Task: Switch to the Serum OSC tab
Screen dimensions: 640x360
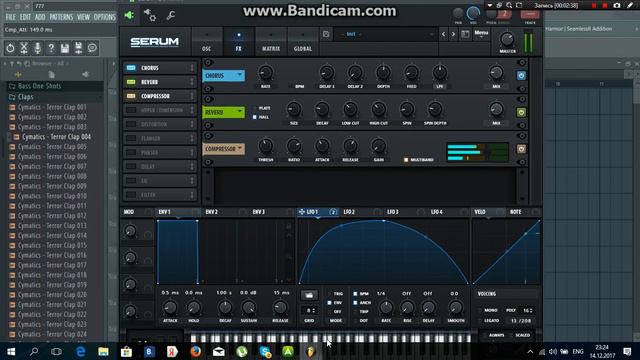Action: pos(207,42)
